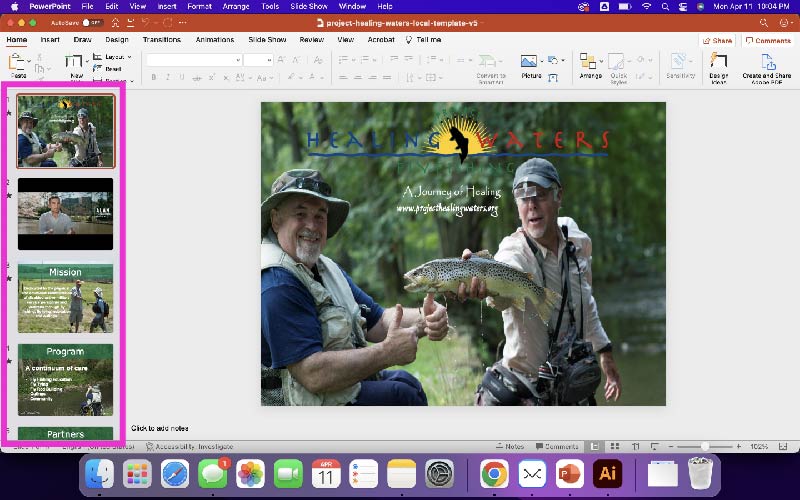Click the New Slide icon
The image size is (800, 500).
pyautogui.click(x=74, y=62)
